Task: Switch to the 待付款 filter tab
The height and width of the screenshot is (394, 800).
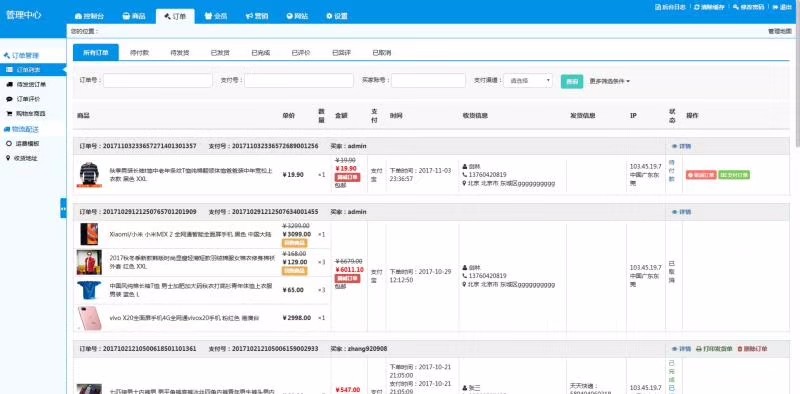Action: pyautogui.click(x=139, y=53)
